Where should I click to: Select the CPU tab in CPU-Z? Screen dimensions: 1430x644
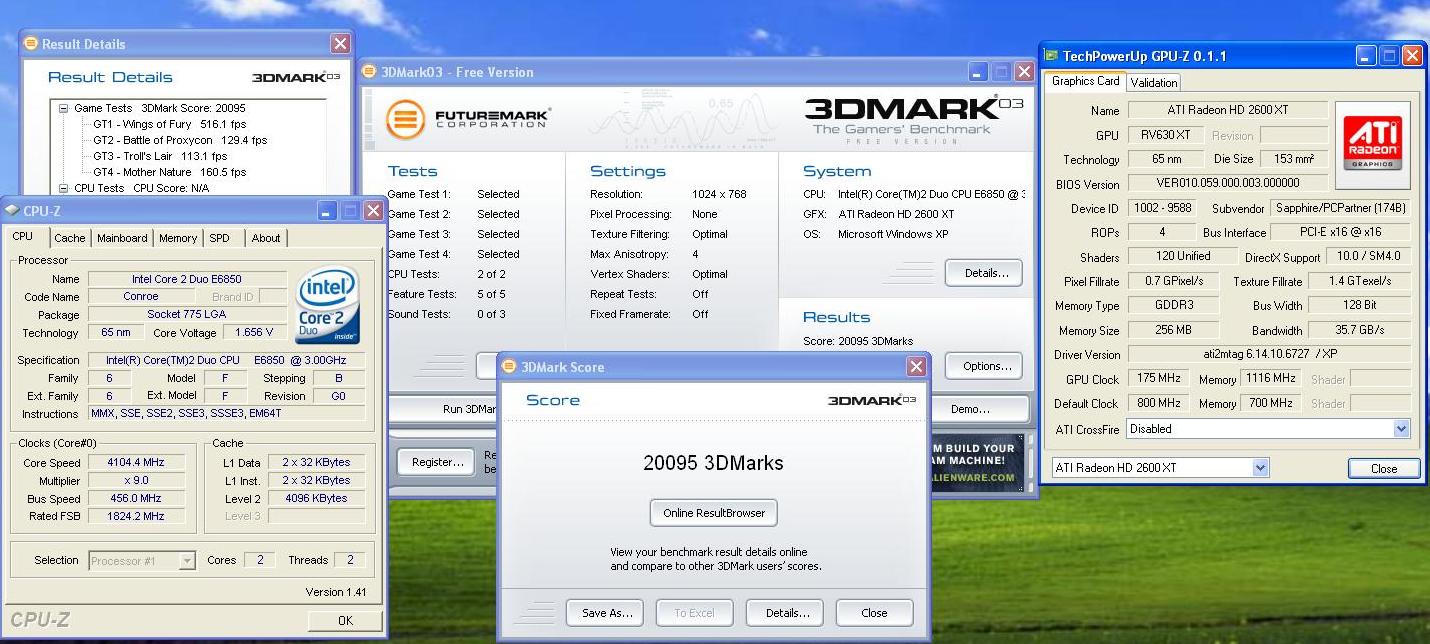[x=23, y=237]
